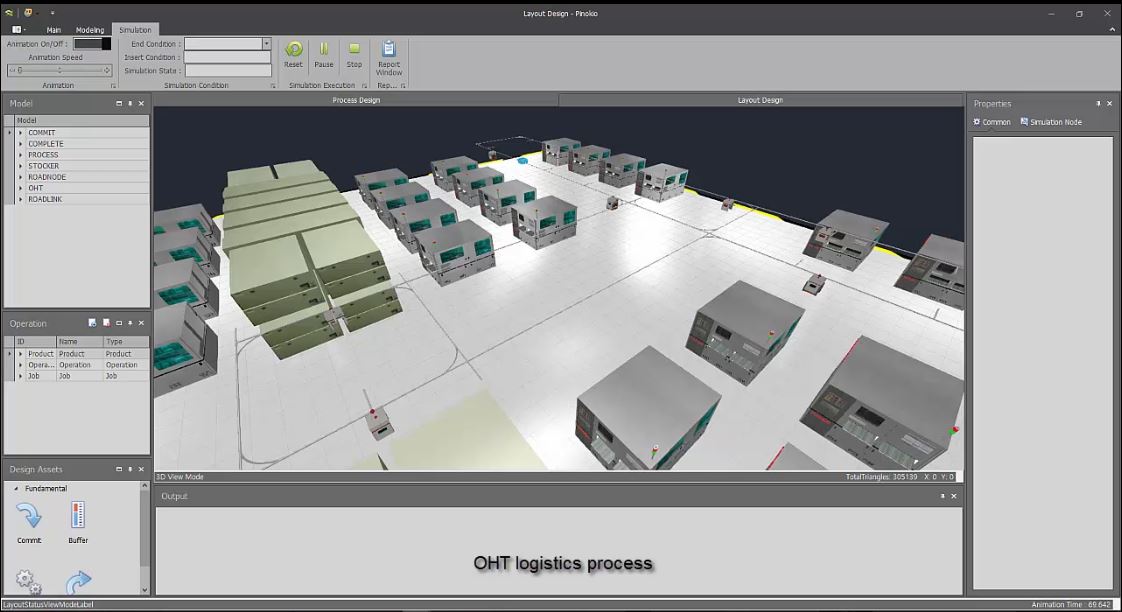Image resolution: width=1122 pixels, height=612 pixels.
Task: Pin the Output panel
Action: coord(942,496)
